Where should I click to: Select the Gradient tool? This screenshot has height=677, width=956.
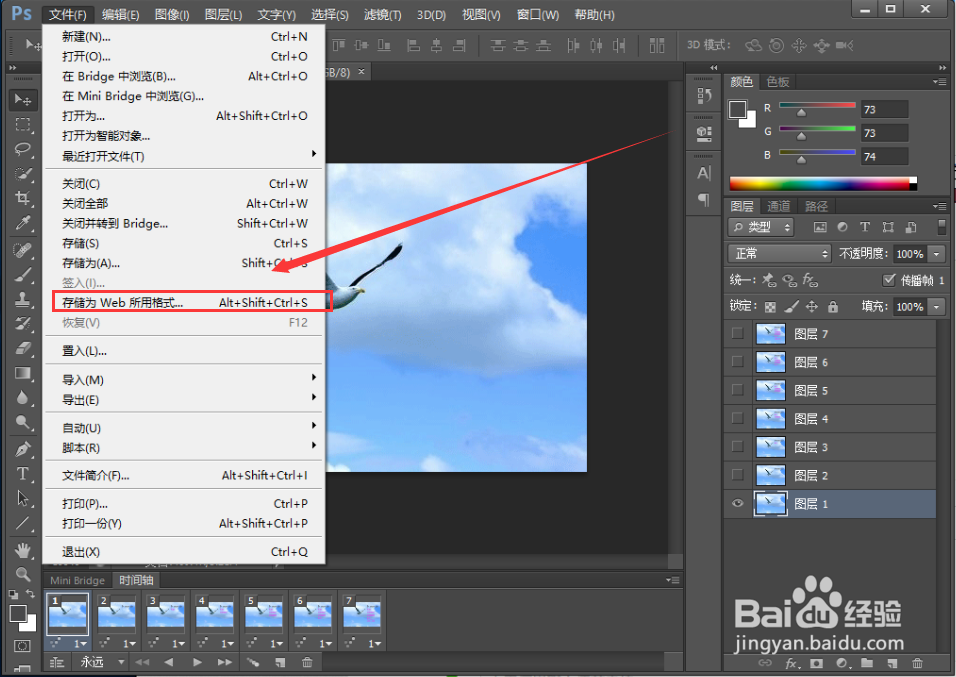pos(23,373)
